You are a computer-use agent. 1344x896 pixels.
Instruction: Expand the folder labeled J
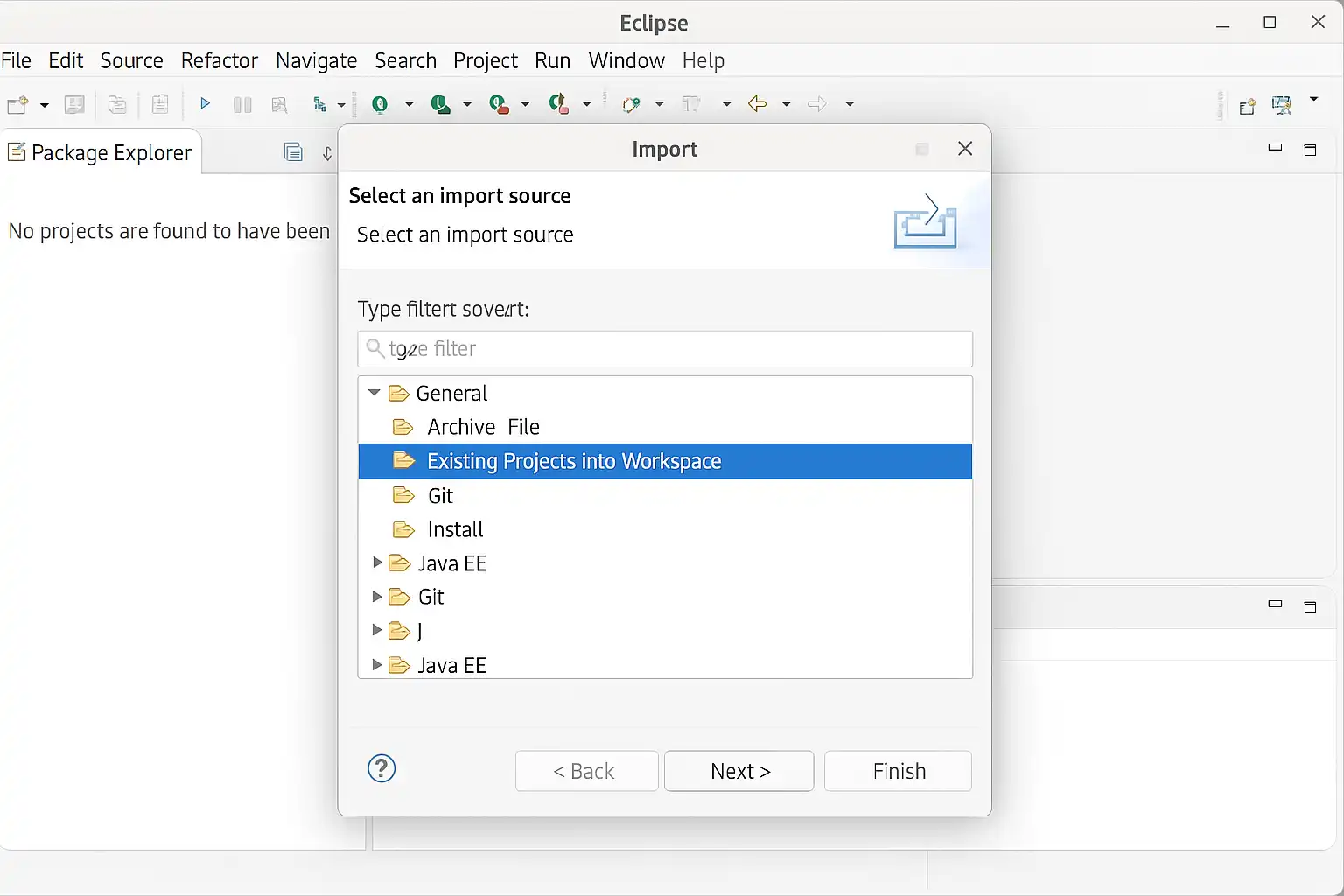click(377, 630)
